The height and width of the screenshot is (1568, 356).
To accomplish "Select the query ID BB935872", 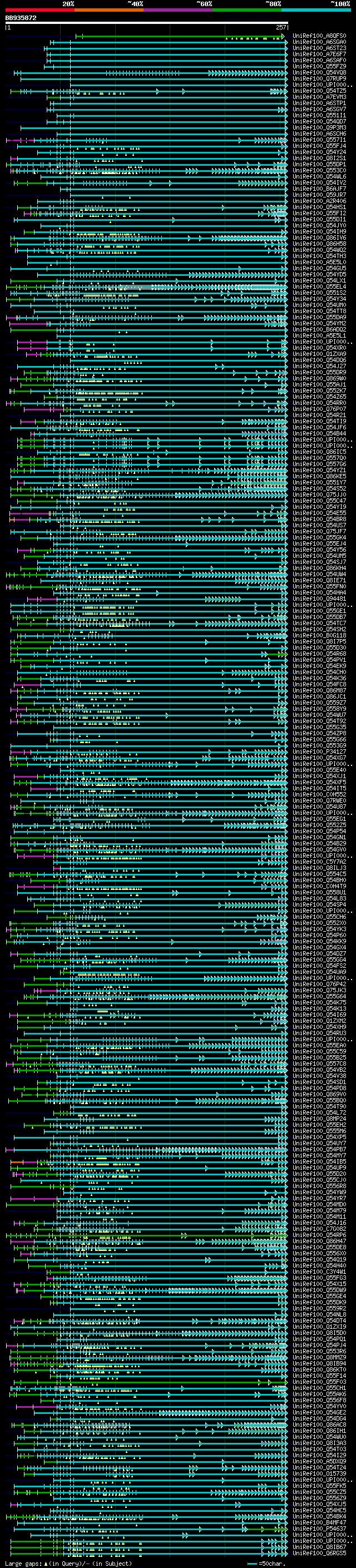I will click(21, 18).
